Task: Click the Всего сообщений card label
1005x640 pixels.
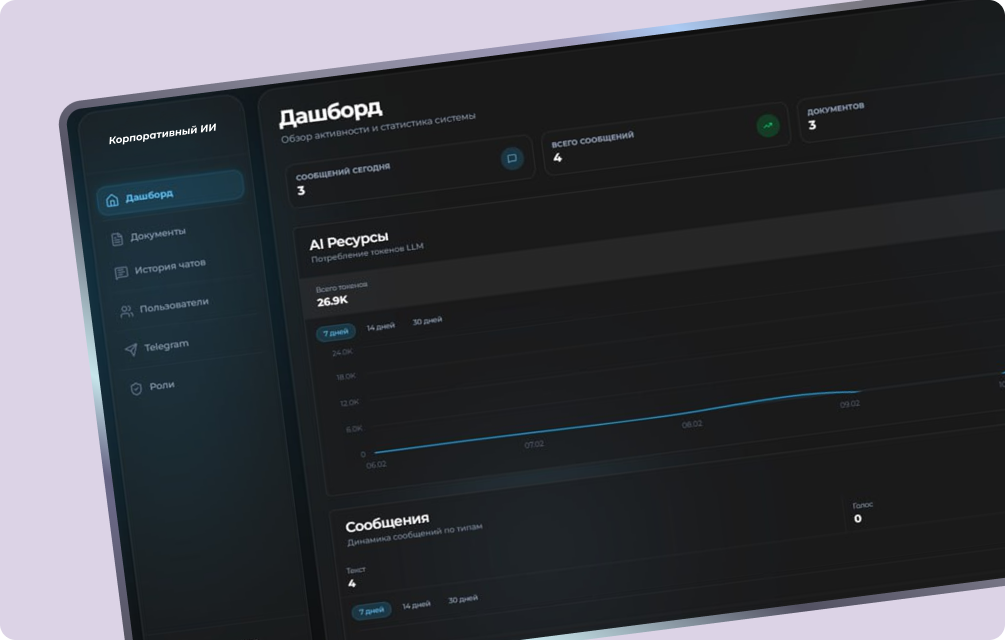Action: tap(593, 139)
